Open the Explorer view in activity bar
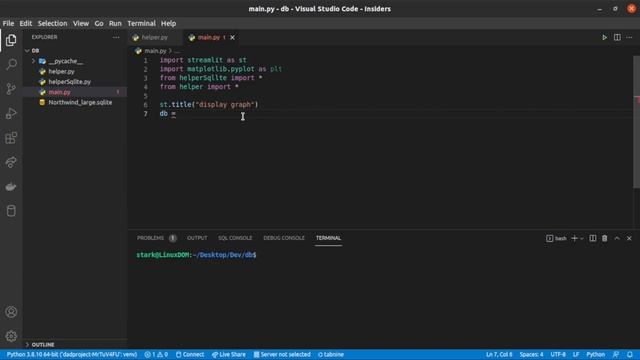The image size is (640, 360). point(11,40)
